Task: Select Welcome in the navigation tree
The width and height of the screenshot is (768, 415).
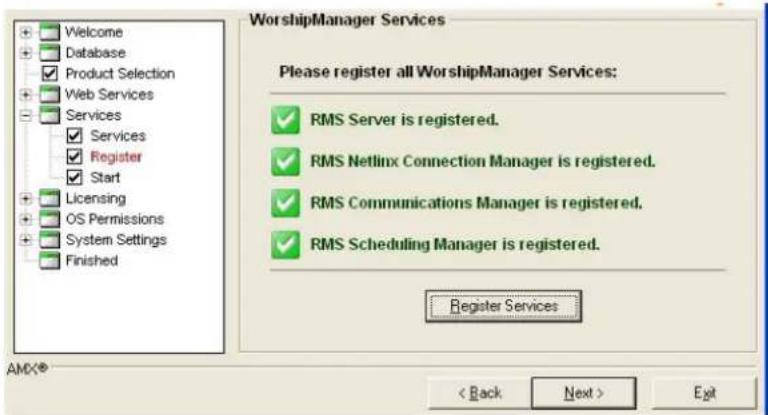Action: click(x=94, y=32)
